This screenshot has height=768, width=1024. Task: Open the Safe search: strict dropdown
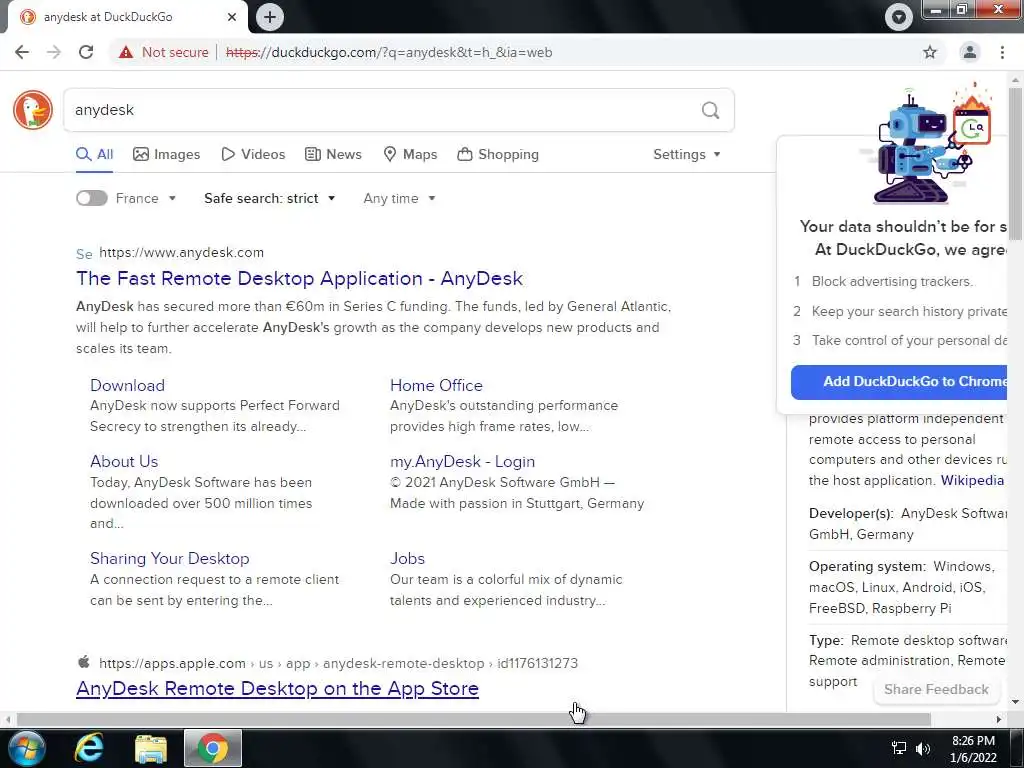[269, 198]
